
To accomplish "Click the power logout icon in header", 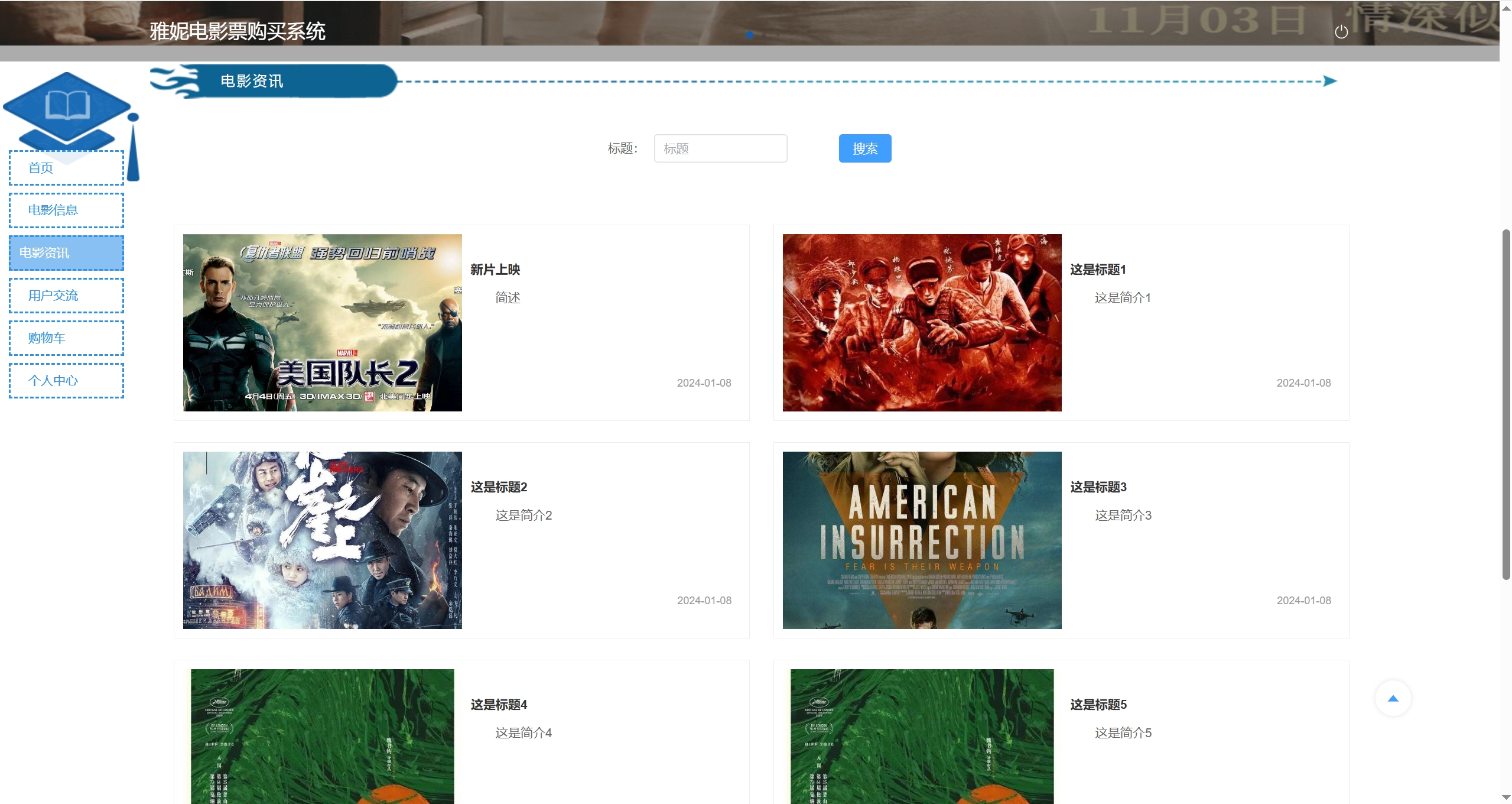I will tap(1341, 32).
